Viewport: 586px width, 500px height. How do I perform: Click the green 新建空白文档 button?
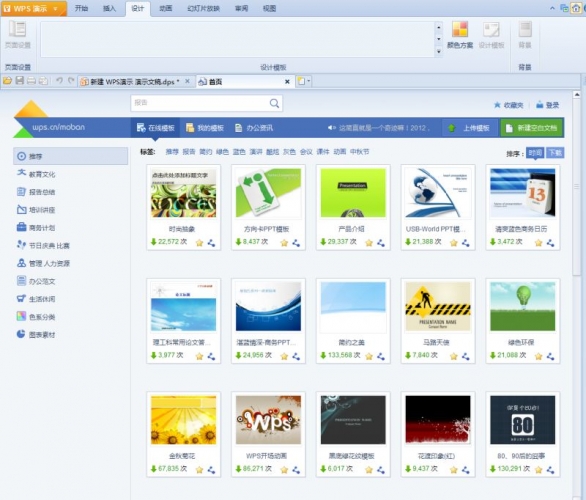532,128
